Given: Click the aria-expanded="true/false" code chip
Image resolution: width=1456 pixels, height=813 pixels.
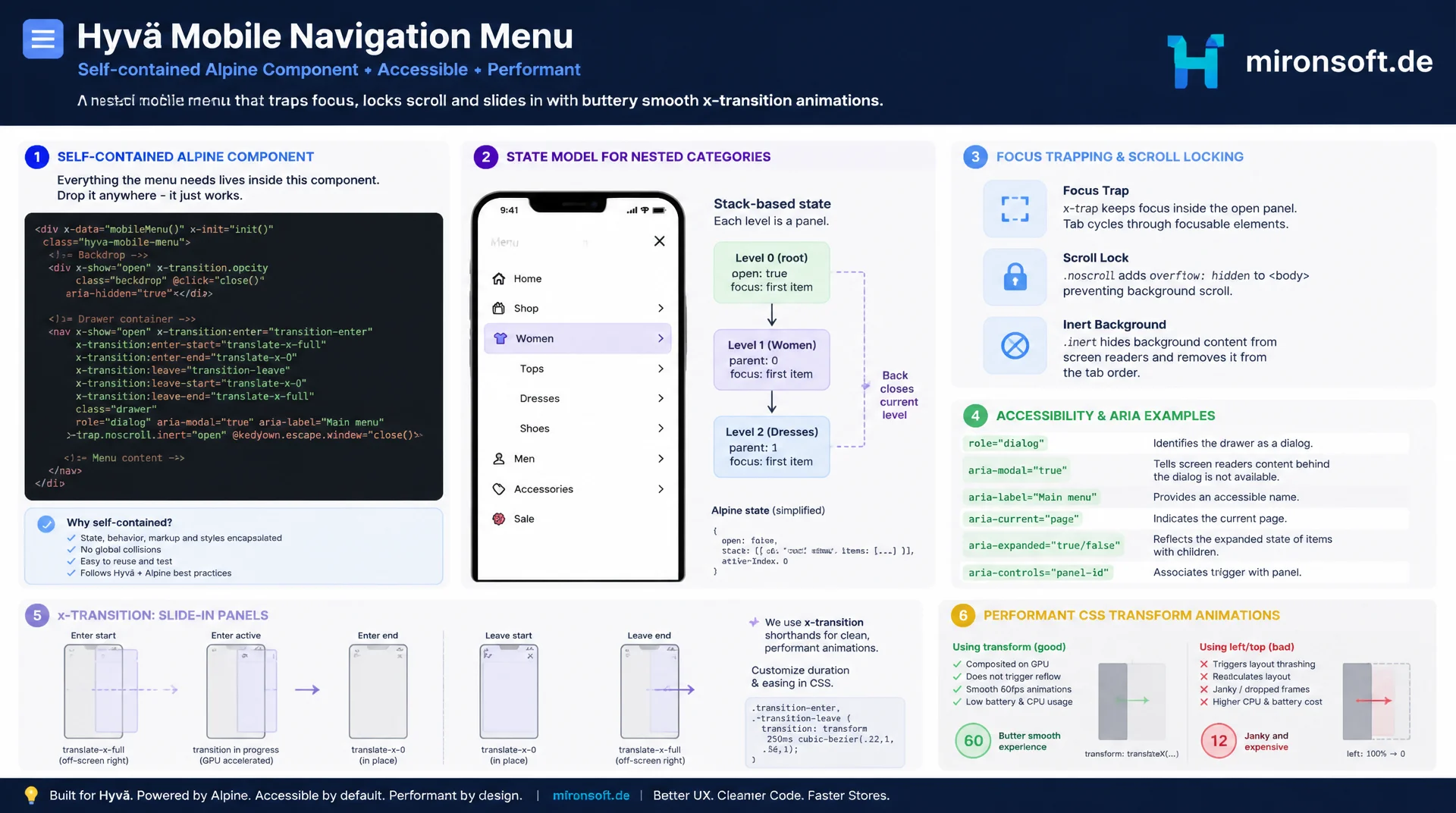Looking at the screenshot, I should (x=1043, y=545).
